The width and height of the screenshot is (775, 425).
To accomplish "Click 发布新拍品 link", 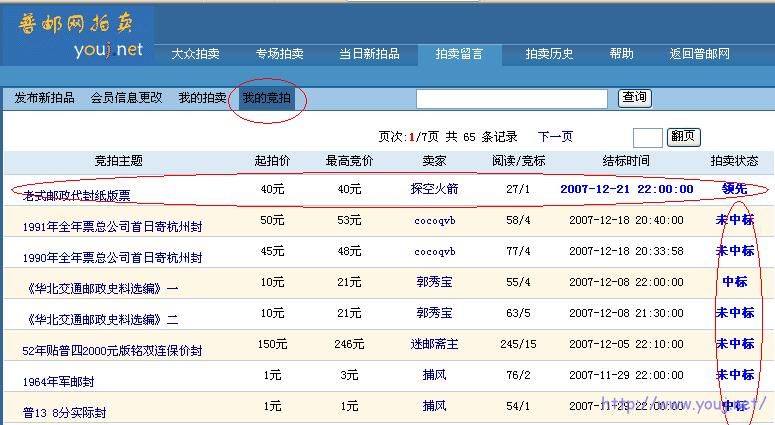I will click(44, 98).
